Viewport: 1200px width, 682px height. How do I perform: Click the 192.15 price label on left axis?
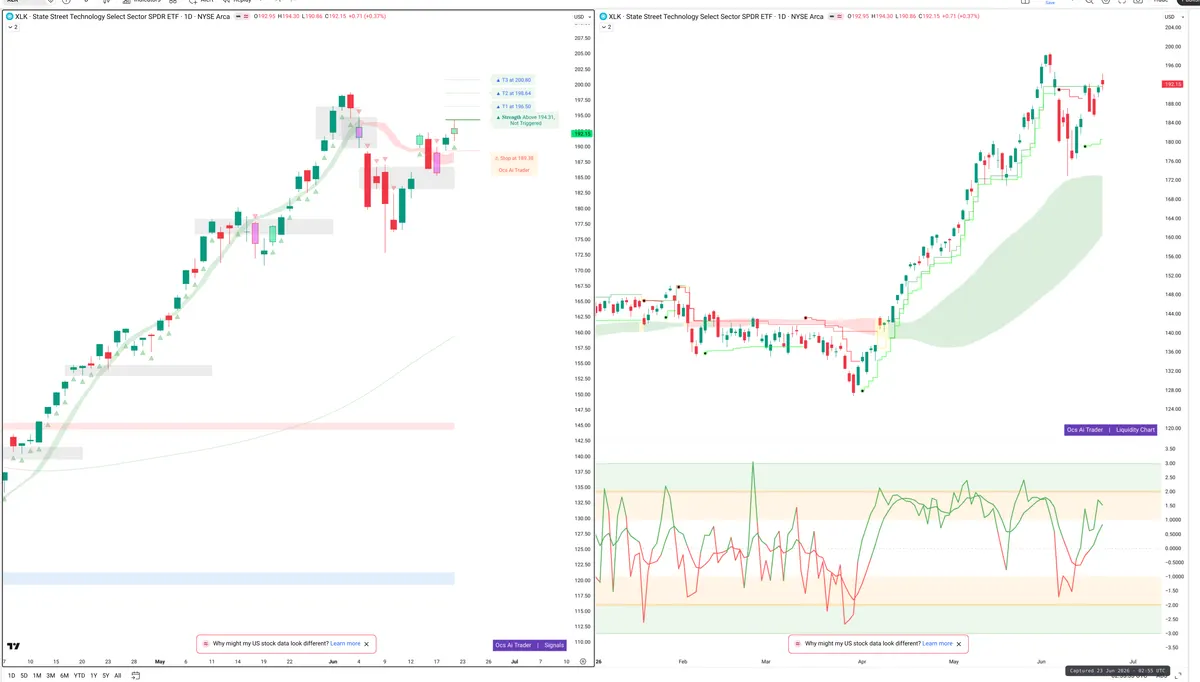pyautogui.click(x=580, y=133)
